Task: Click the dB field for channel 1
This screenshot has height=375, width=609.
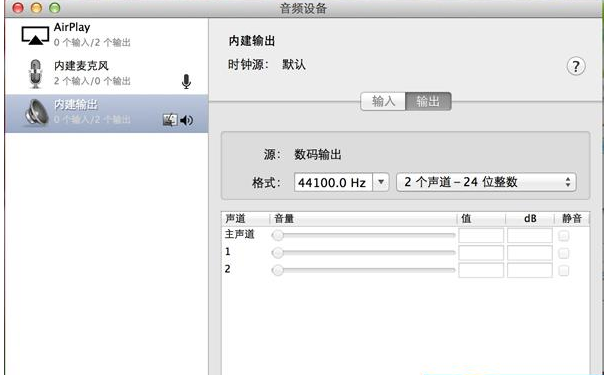Action: coord(529,253)
